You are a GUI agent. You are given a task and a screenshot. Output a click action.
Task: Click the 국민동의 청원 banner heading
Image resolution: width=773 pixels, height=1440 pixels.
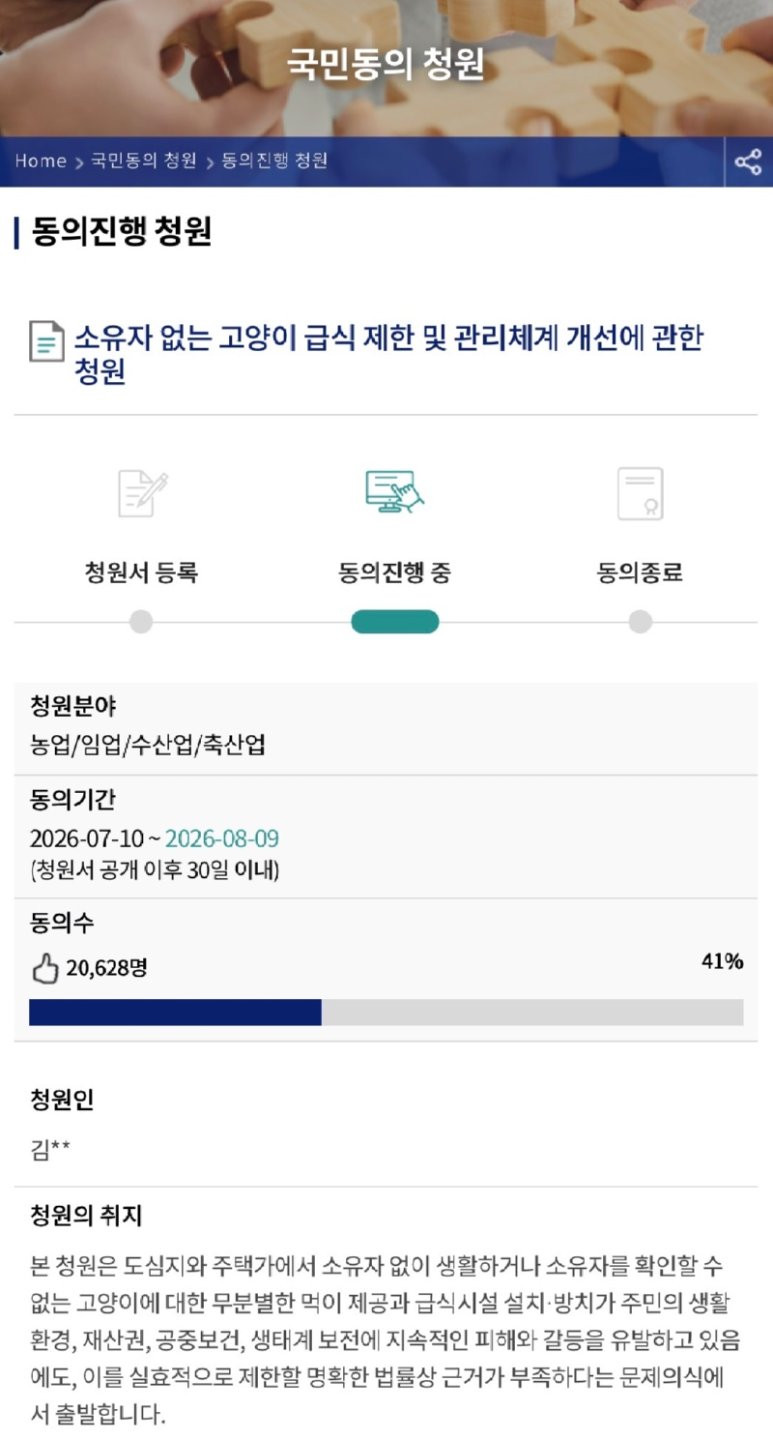(x=386, y=64)
